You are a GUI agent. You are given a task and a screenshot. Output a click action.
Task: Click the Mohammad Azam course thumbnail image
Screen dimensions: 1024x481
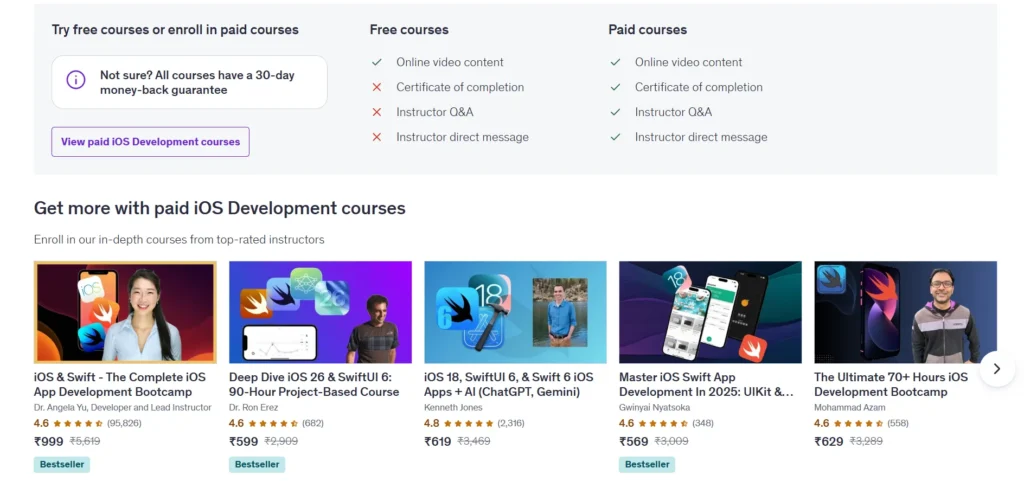905,312
